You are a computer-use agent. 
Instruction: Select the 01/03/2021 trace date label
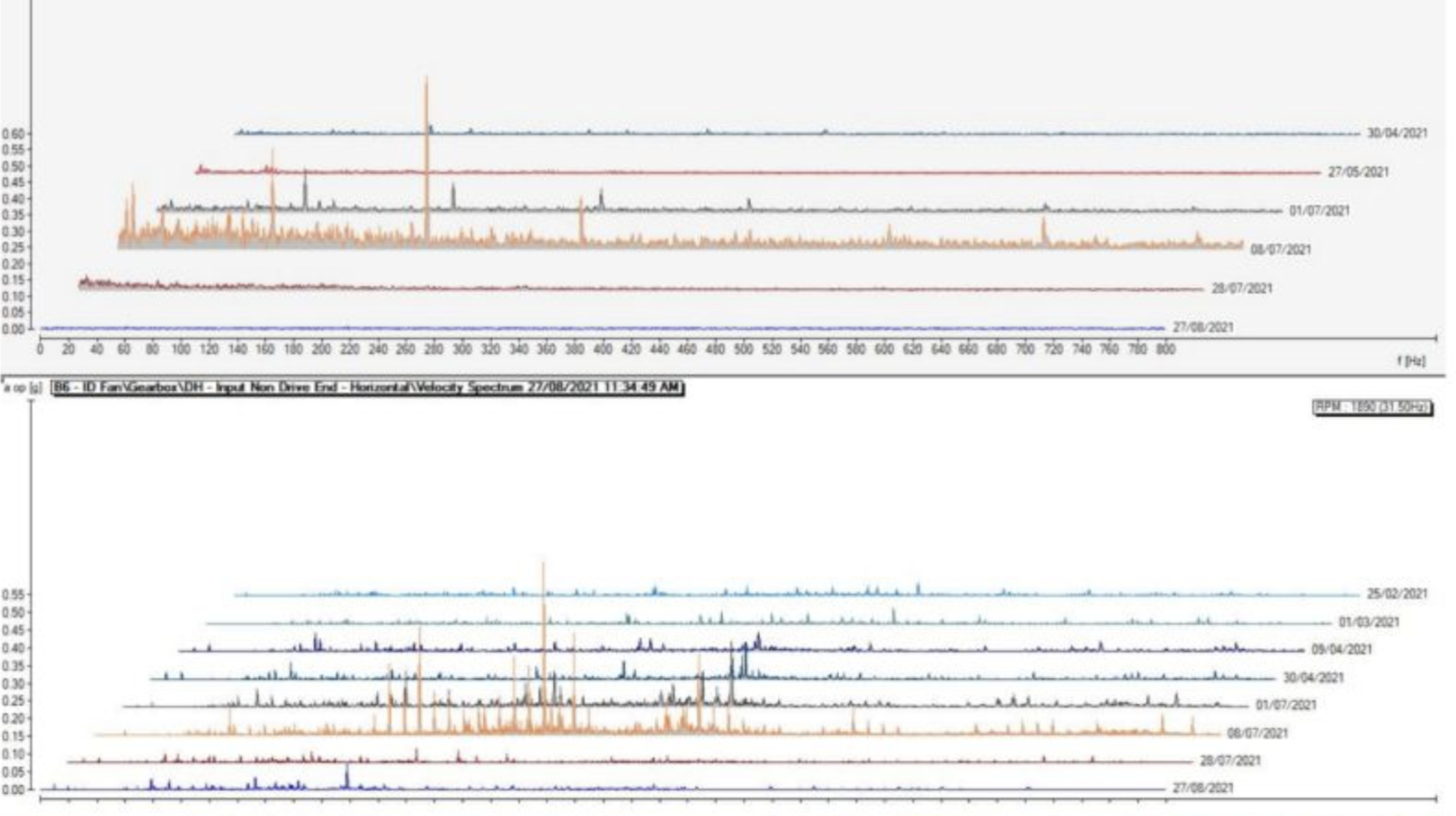pos(1369,622)
